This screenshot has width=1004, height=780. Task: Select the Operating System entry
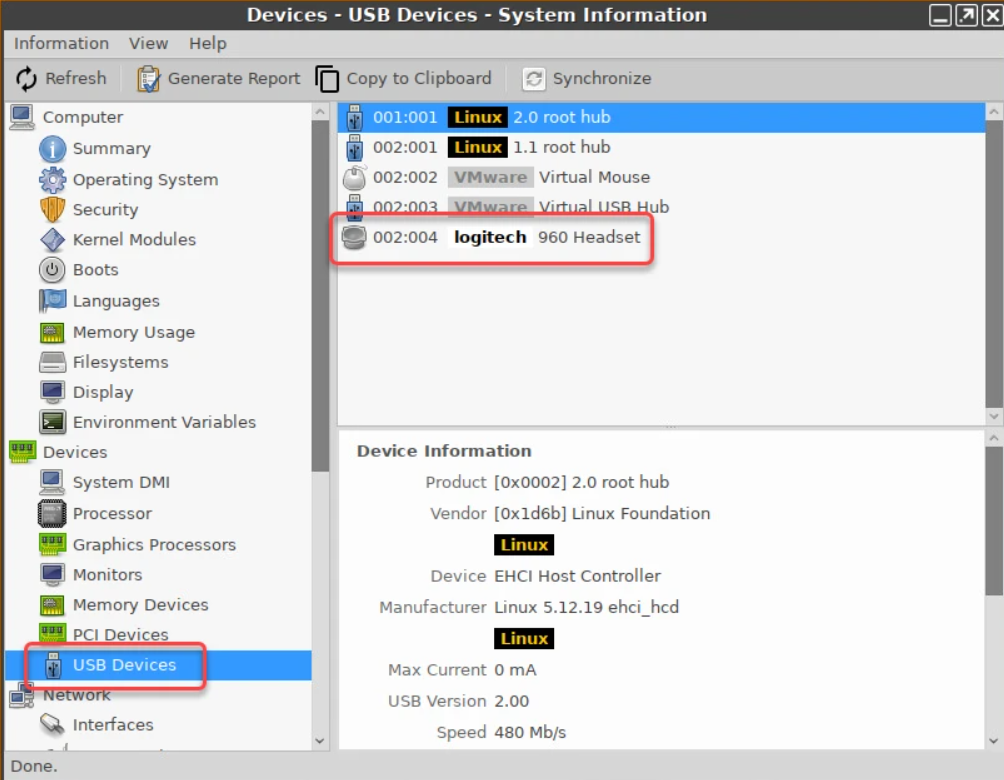[145, 179]
